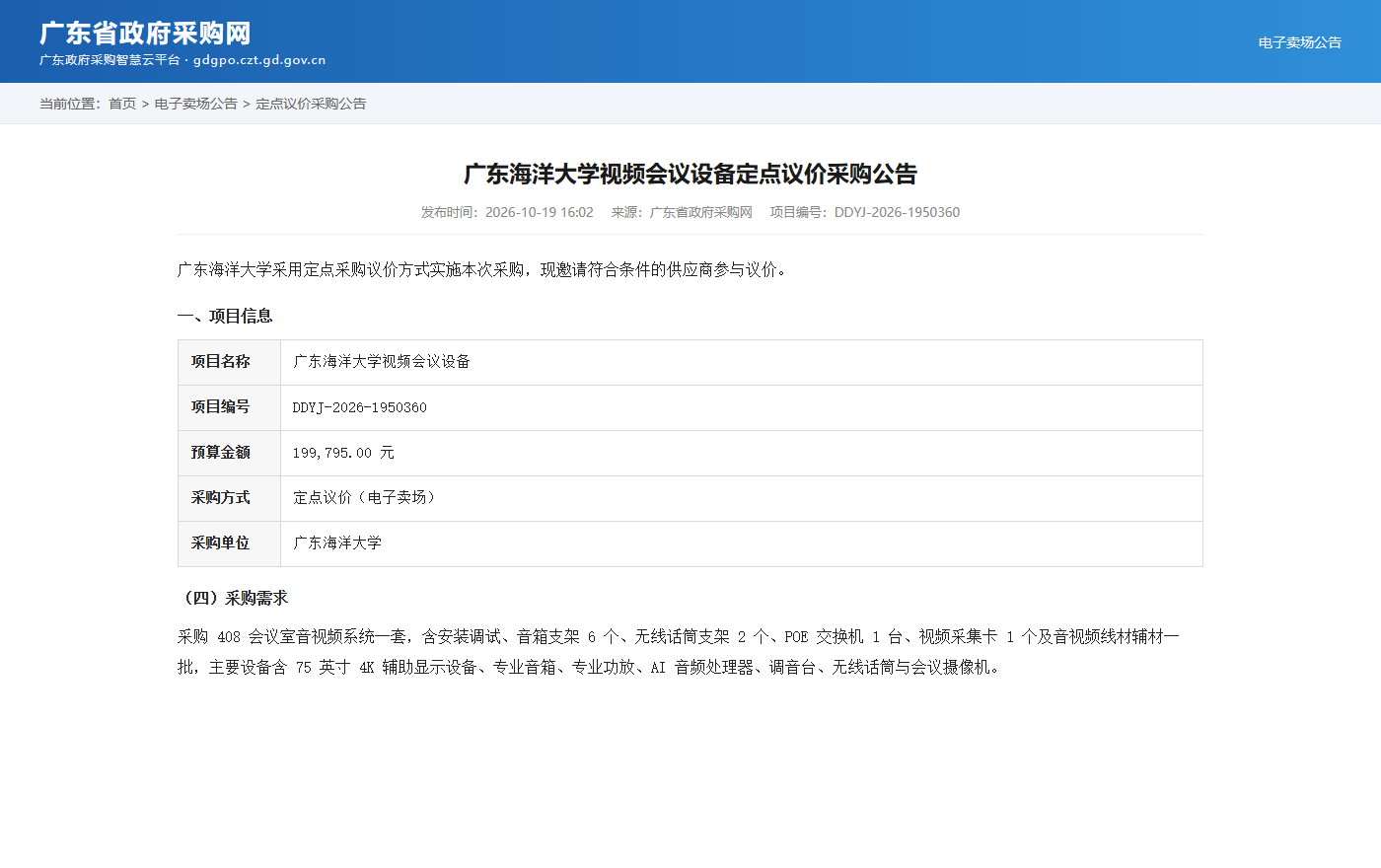The image size is (1381, 868).
Task: Click the site subtitle 广东政府采购智慧云平台 · gdgpo.czt.gd.gov.cn
Action: click(x=182, y=60)
